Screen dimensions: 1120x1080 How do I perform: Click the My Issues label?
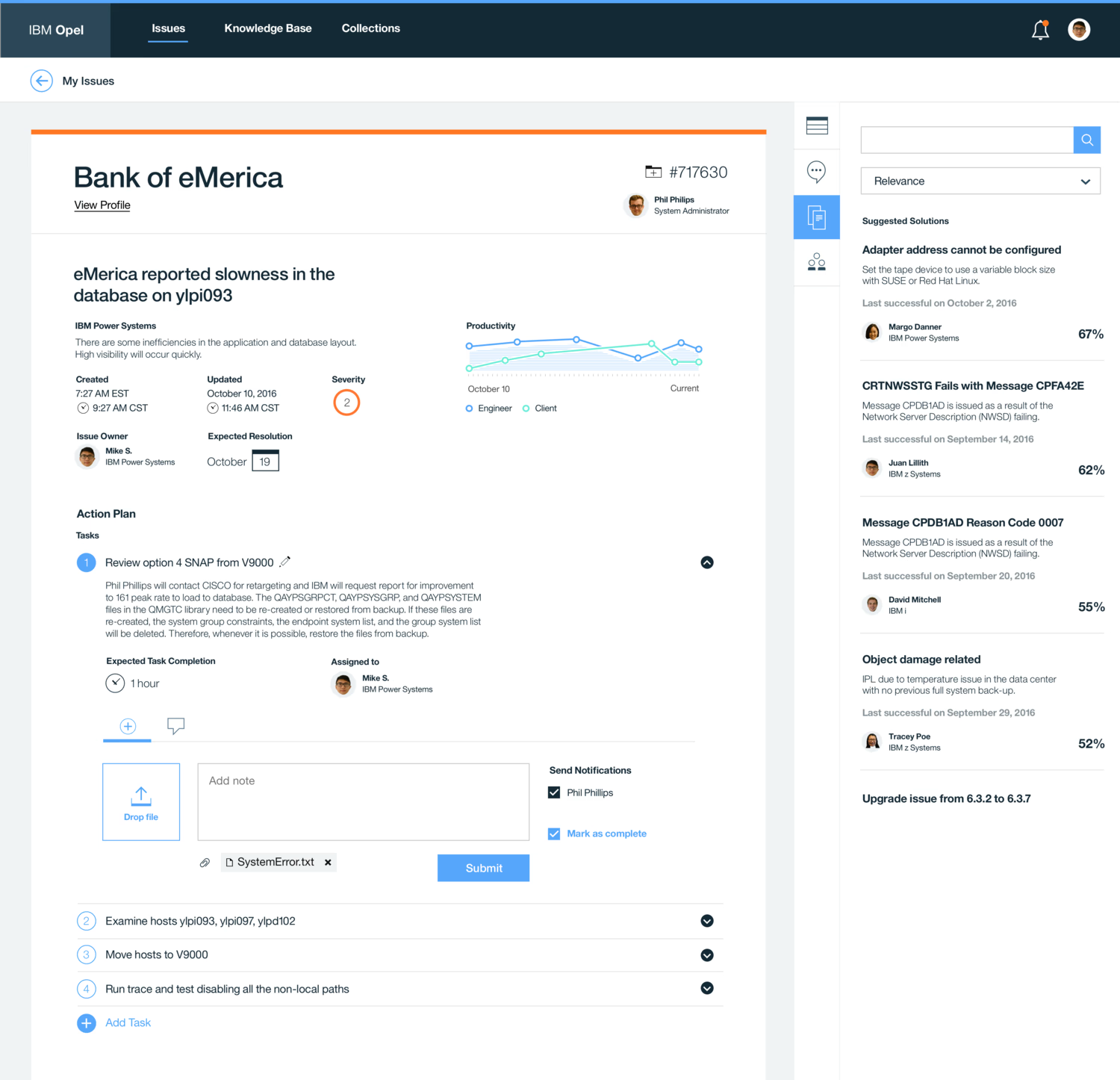(88, 81)
